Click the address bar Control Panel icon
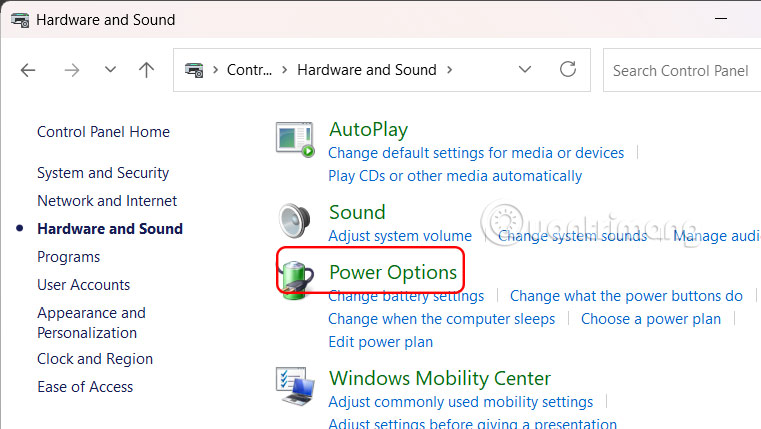 [x=195, y=70]
